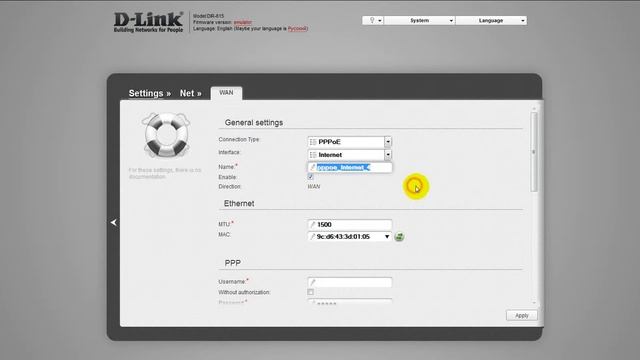Click the green MAC clone icon
The width and height of the screenshot is (640, 360).
pyautogui.click(x=399, y=236)
